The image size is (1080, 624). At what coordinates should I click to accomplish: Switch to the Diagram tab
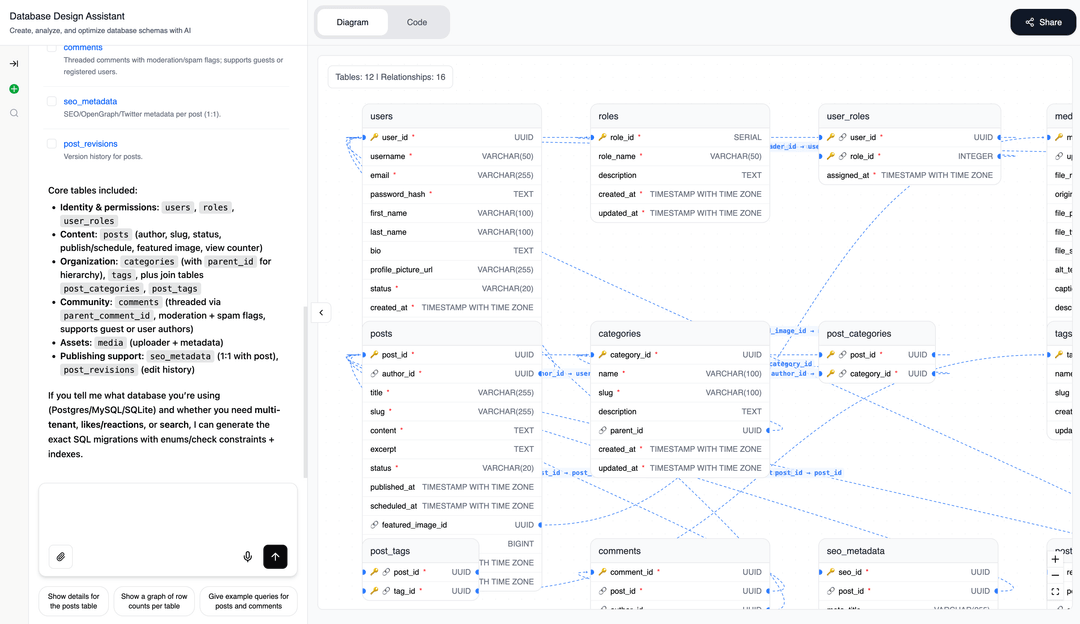click(x=352, y=22)
